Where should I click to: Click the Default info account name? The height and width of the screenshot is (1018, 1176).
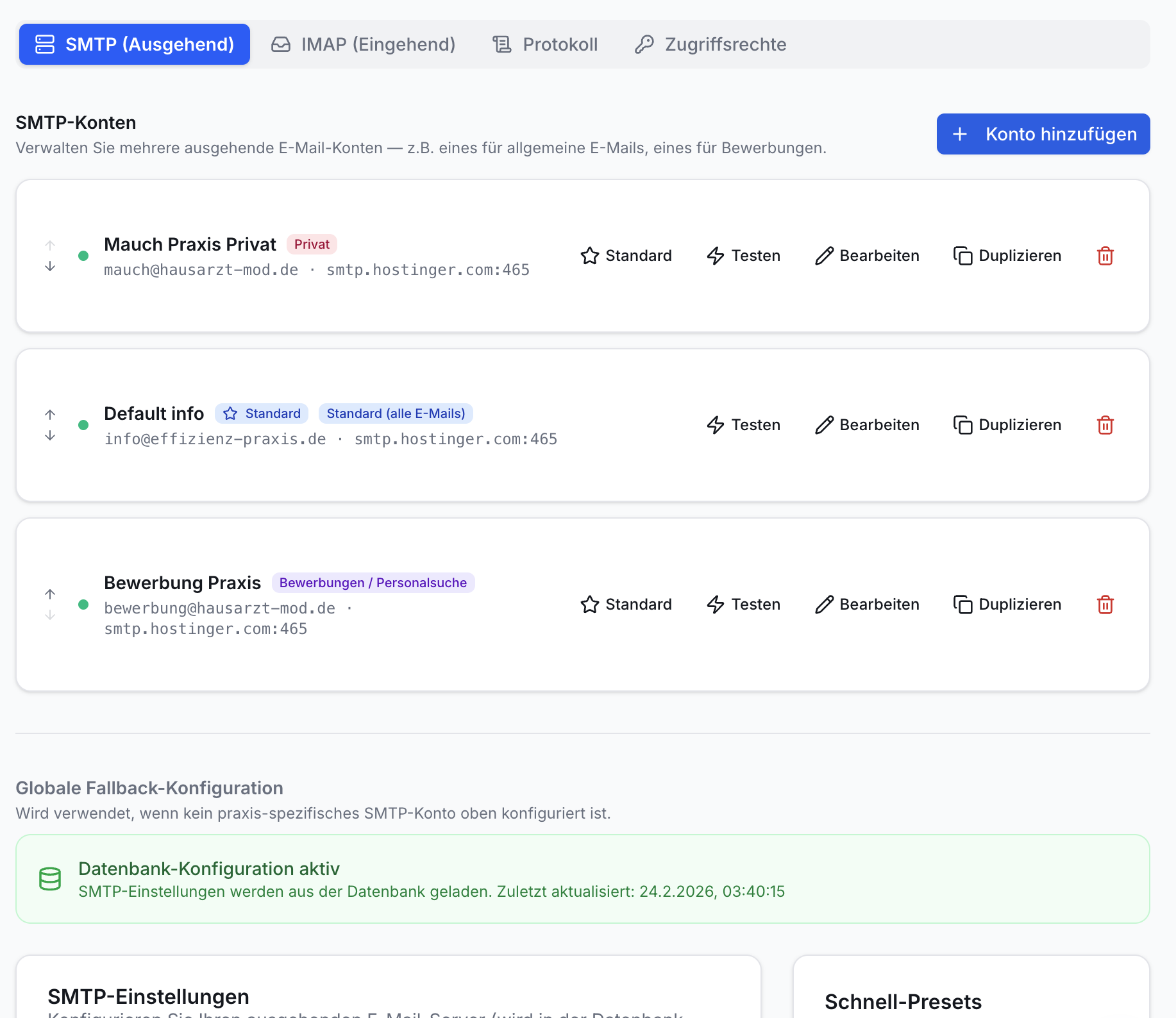154,413
